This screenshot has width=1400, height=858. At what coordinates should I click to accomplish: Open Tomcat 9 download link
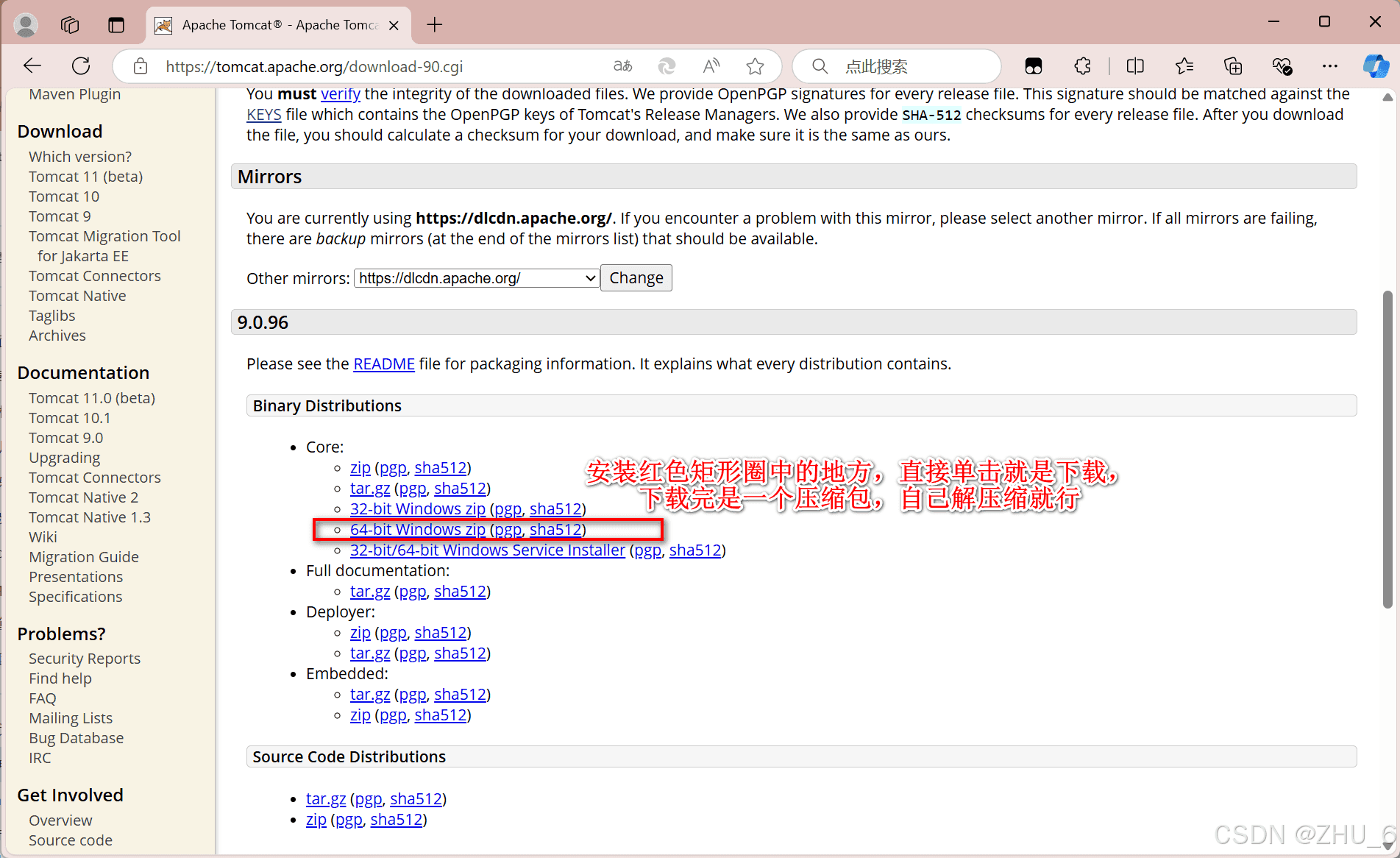pos(60,216)
